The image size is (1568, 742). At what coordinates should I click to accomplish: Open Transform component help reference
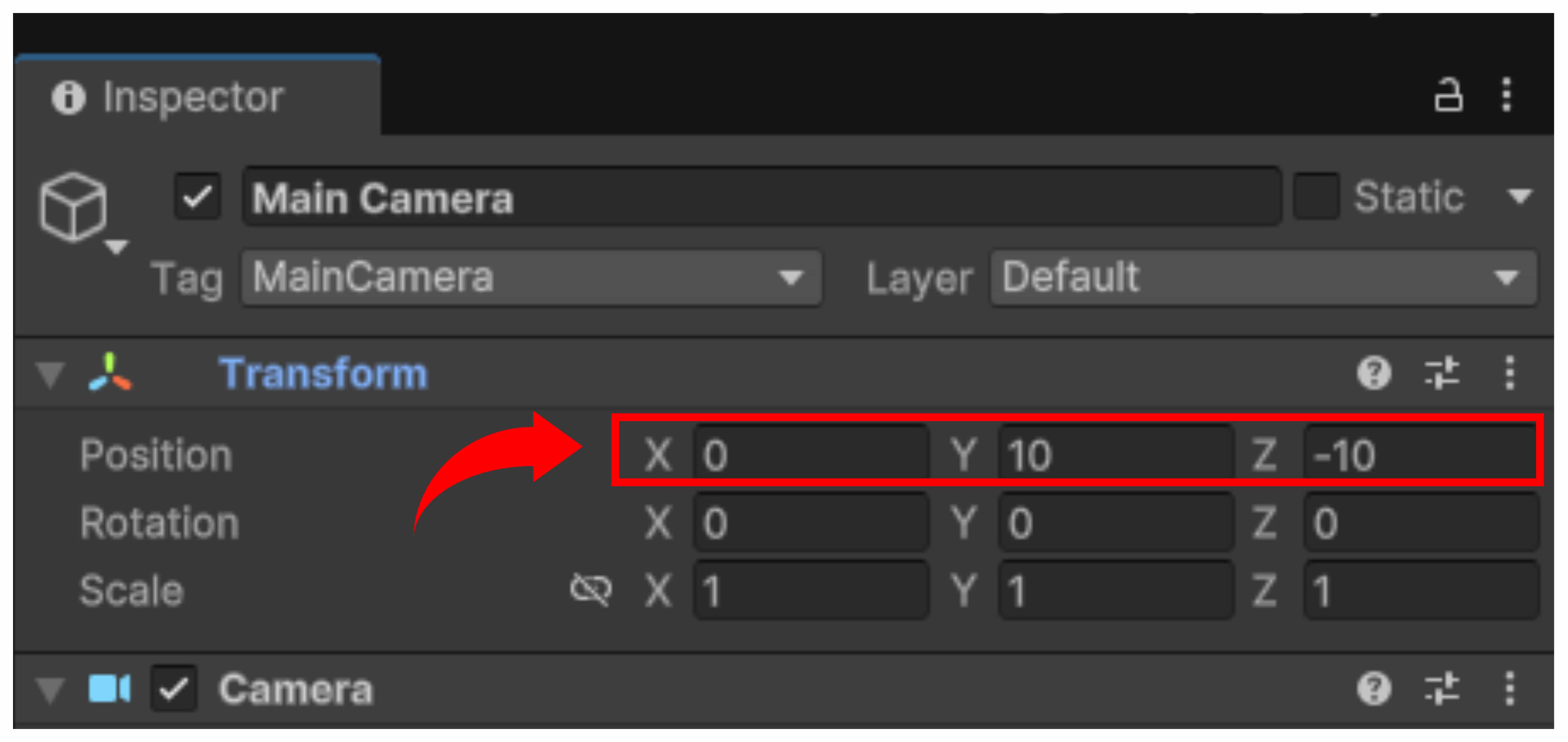click(1373, 372)
